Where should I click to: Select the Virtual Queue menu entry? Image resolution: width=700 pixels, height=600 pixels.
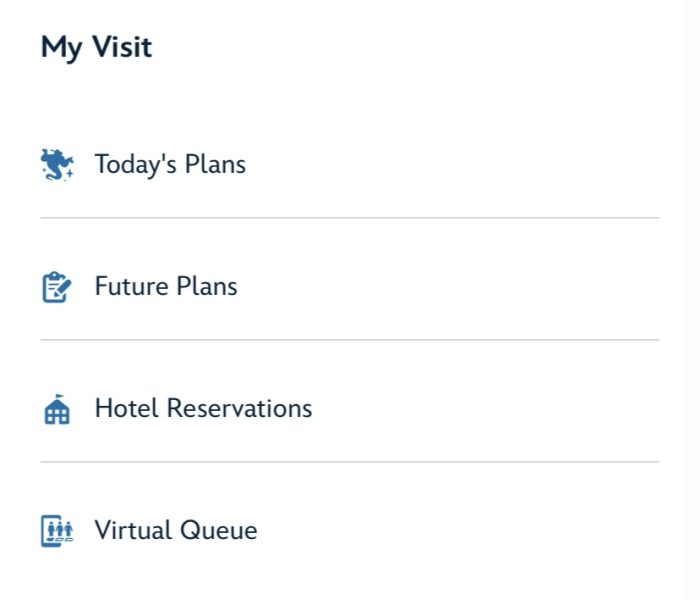pos(176,531)
